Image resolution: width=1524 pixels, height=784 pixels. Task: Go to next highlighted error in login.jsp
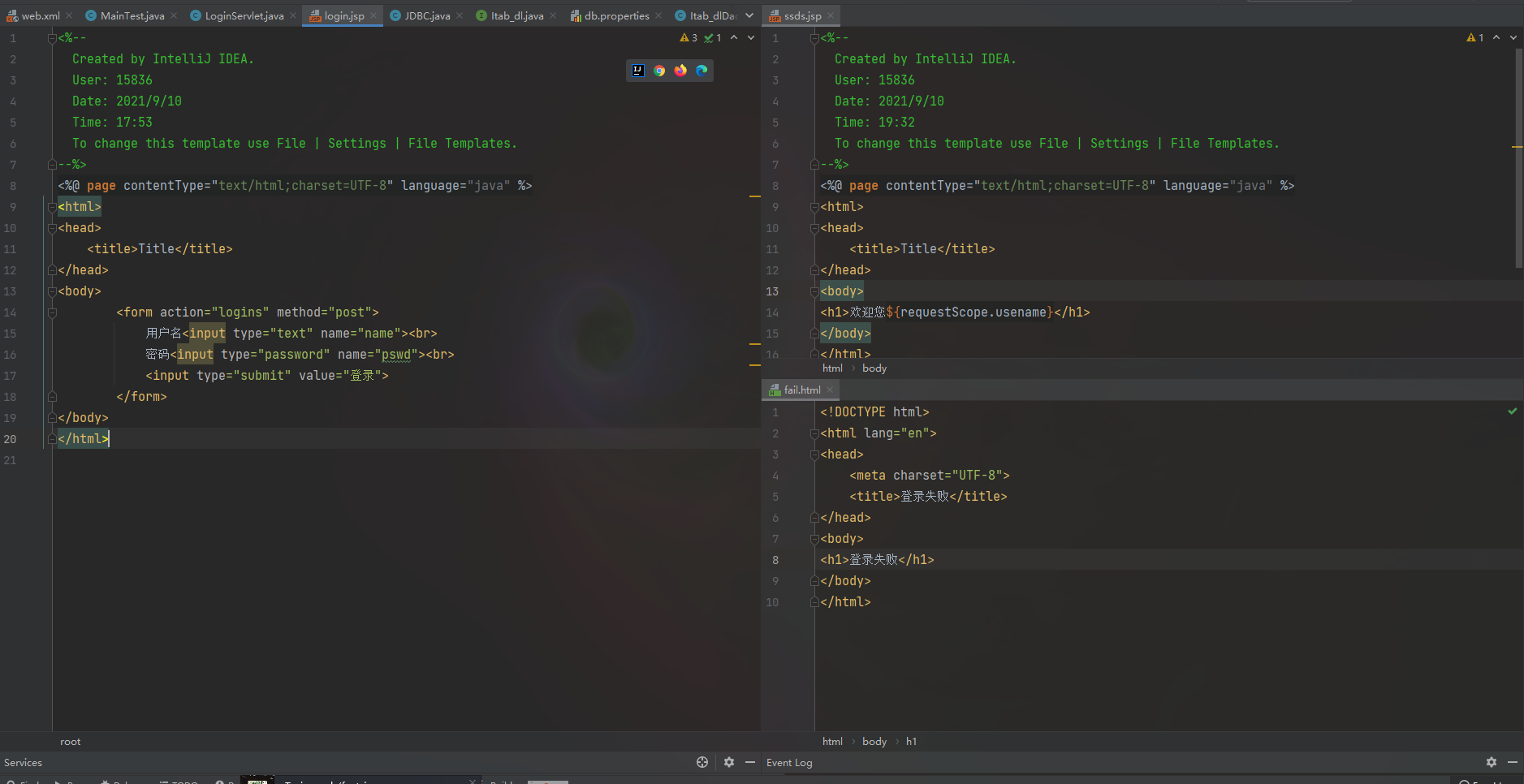click(751, 37)
